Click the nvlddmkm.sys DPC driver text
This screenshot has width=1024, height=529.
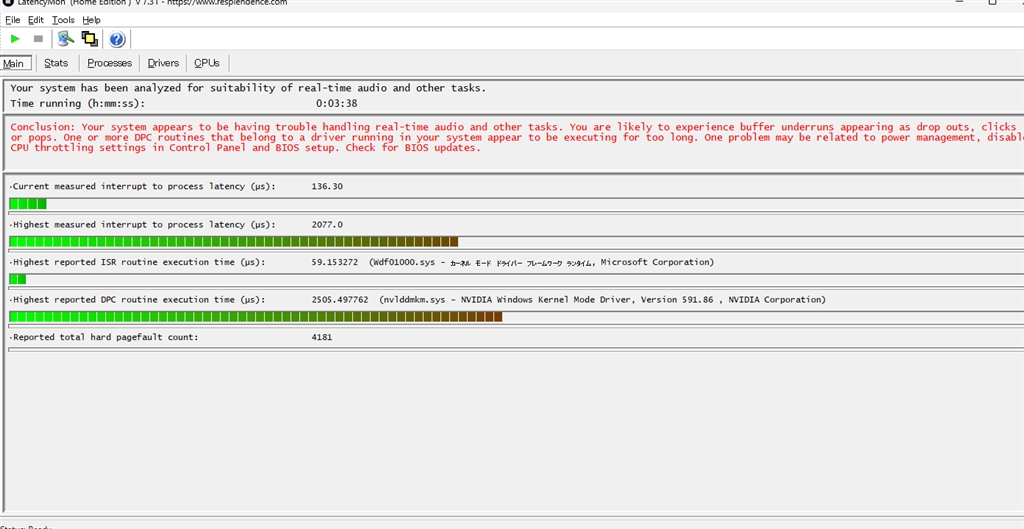pyautogui.click(x=602, y=300)
